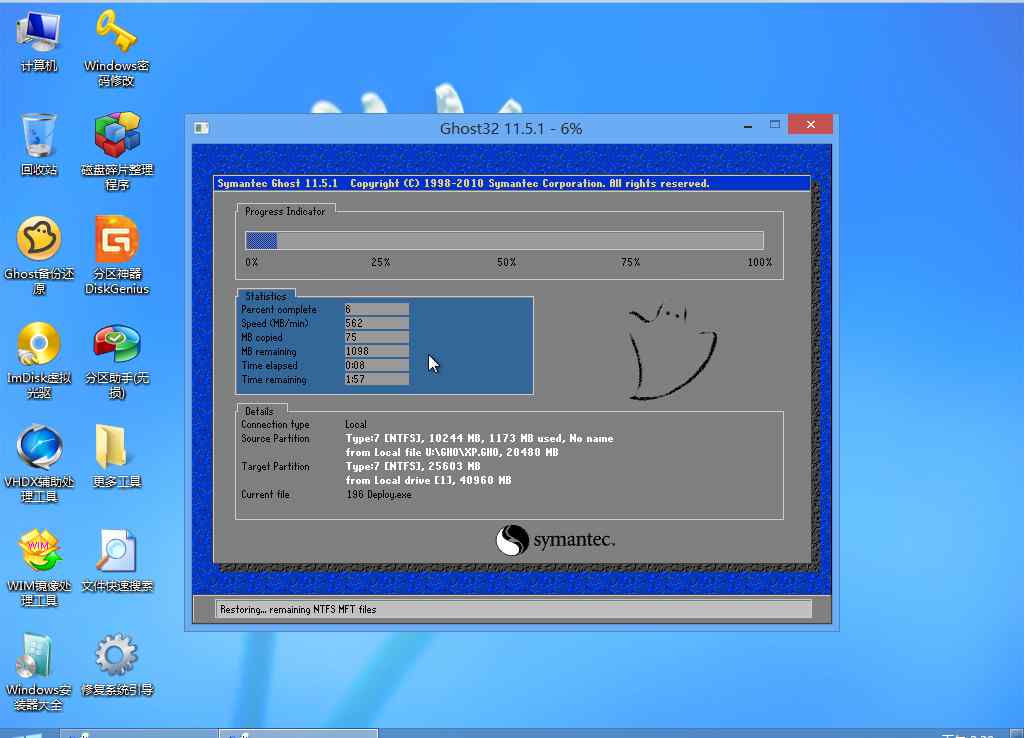Click the MB copied value 75
1024x738 pixels.
pos(377,338)
